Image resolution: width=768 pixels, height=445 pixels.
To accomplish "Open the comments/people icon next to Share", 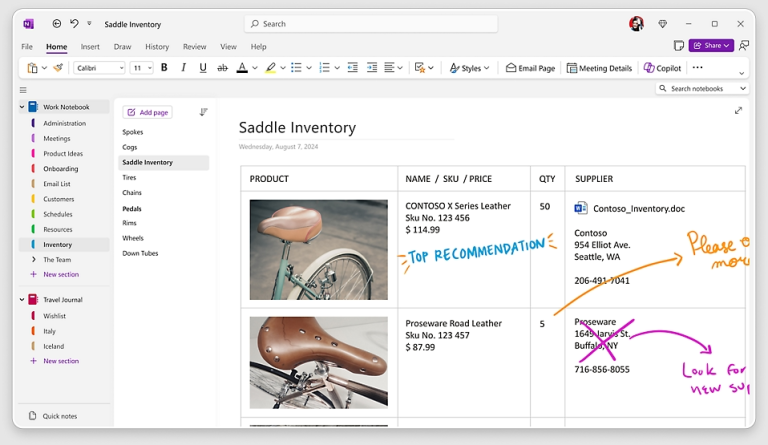I will [x=744, y=46].
